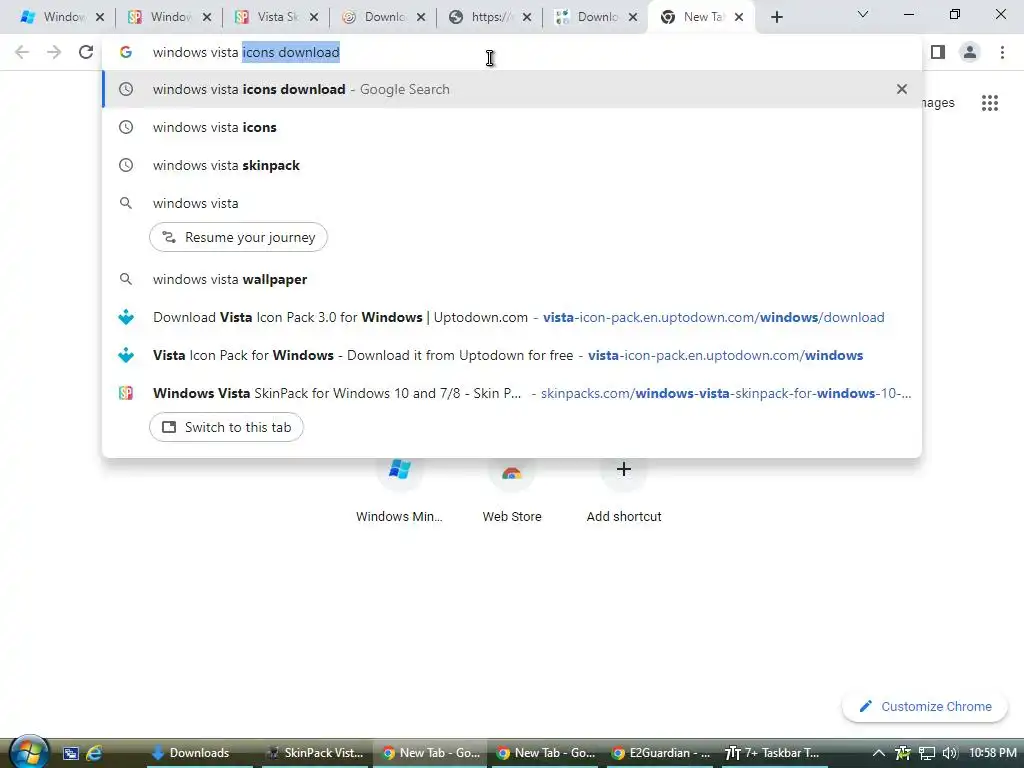Click the 7+ Taskbar Tweaker tray icon
Image resolution: width=1024 pixels, height=768 pixels.
coord(903,753)
